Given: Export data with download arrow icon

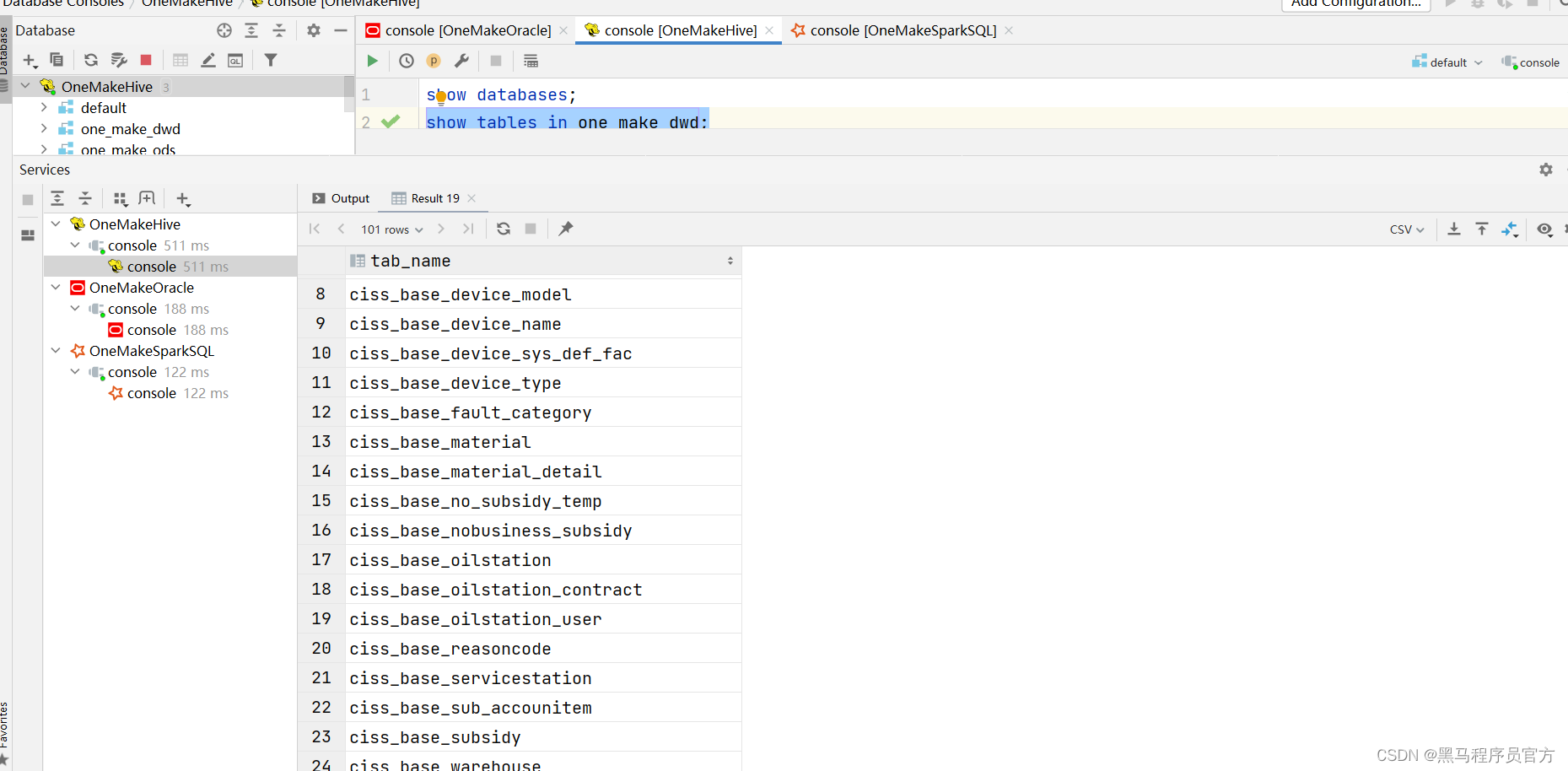Looking at the screenshot, I should tap(1454, 229).
